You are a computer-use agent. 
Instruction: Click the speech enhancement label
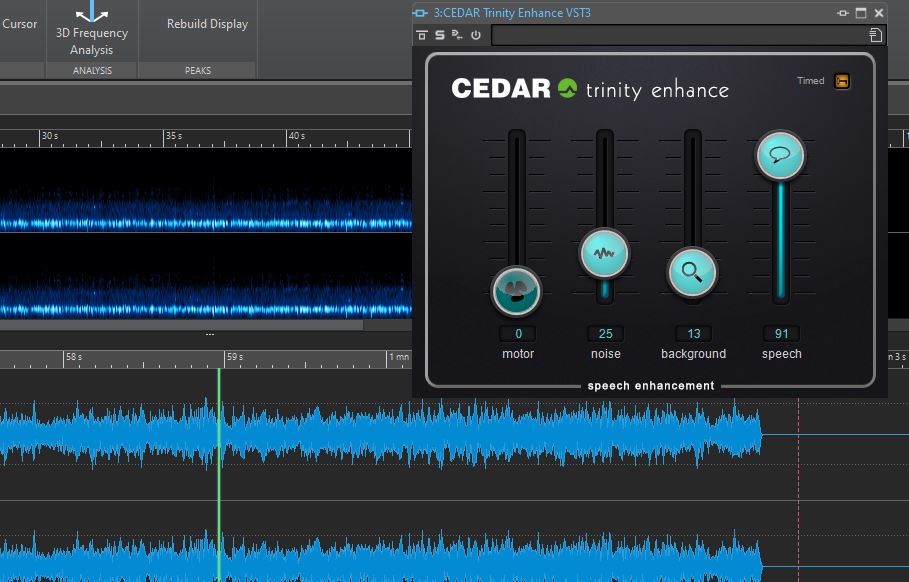point(650,386)
